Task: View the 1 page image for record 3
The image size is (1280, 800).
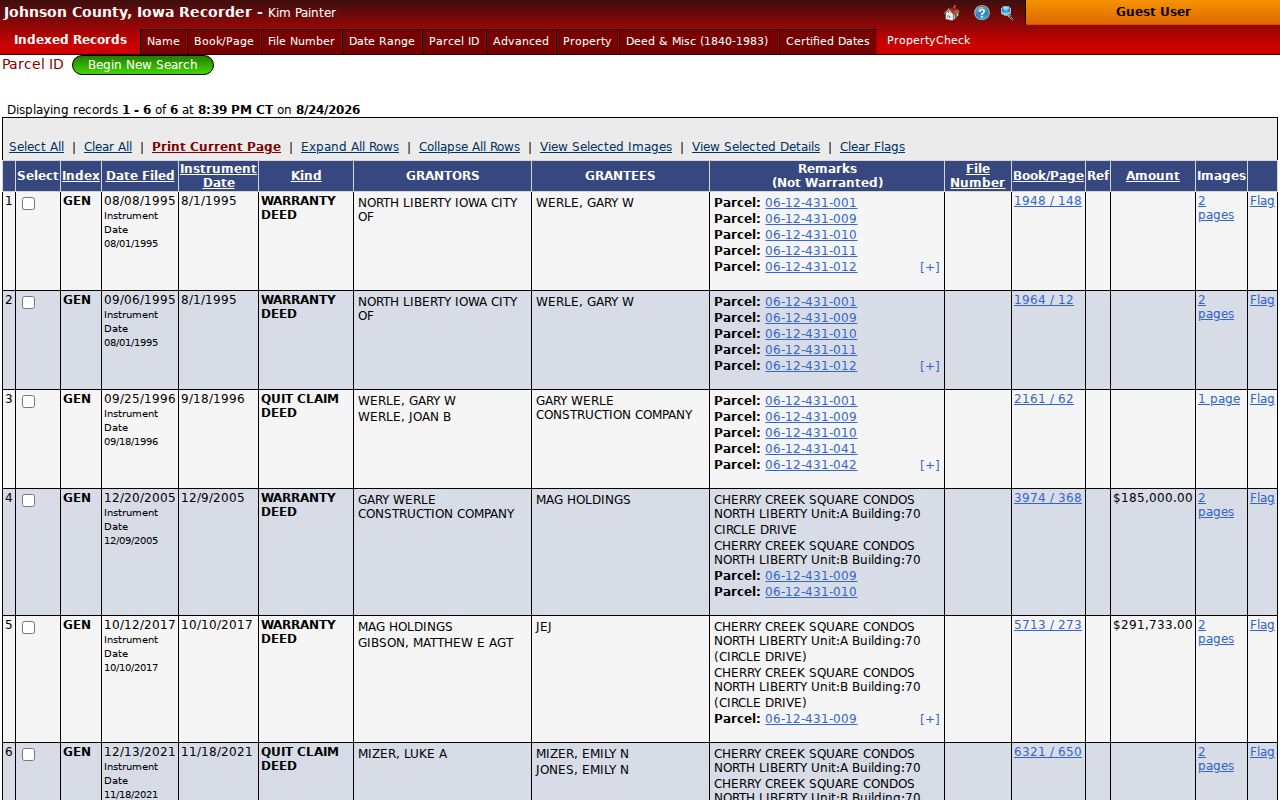Action: click(x=1219, y=399)
